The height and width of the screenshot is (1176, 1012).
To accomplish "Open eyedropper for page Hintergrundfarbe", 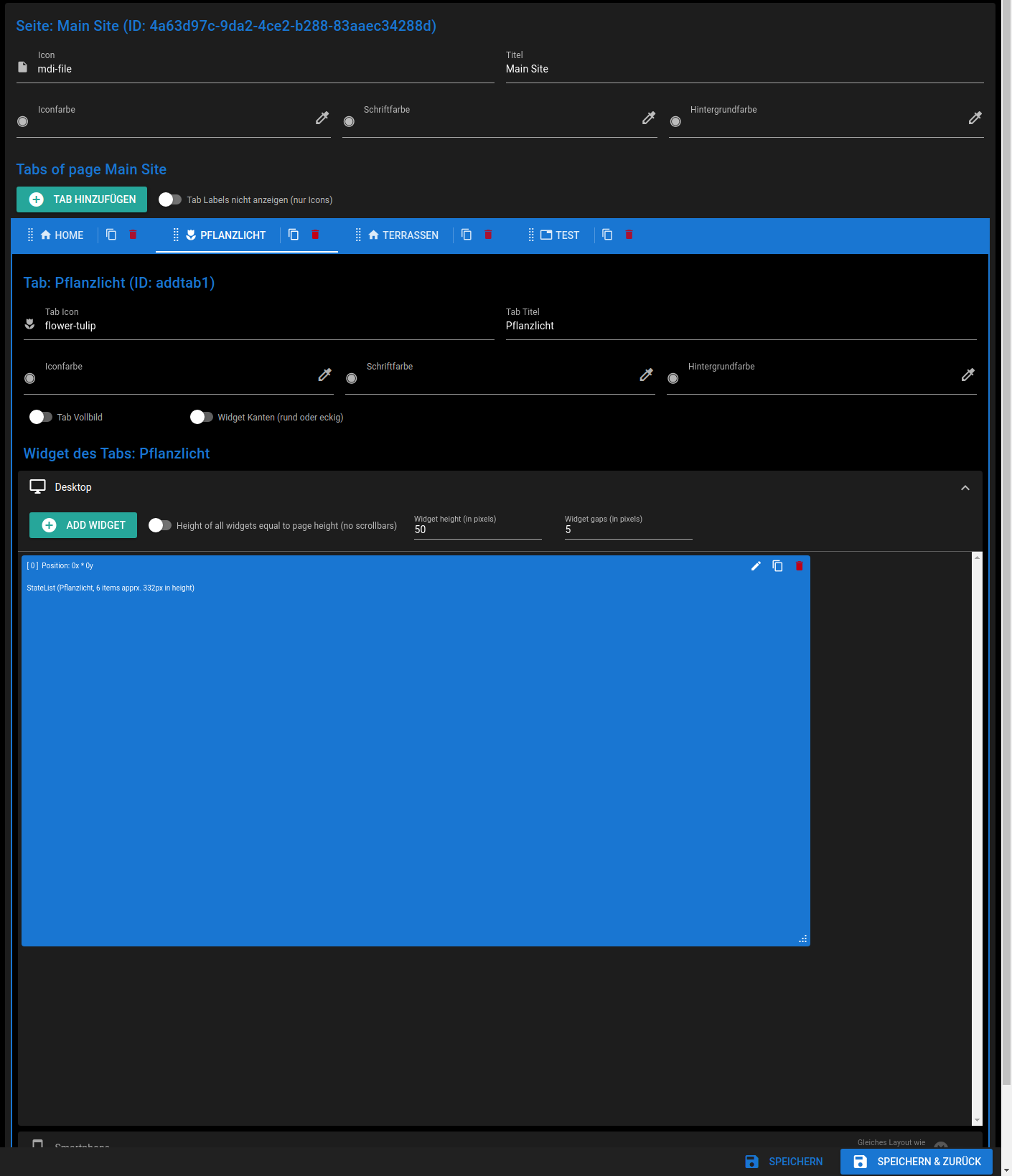I will [x=975, y=118].
